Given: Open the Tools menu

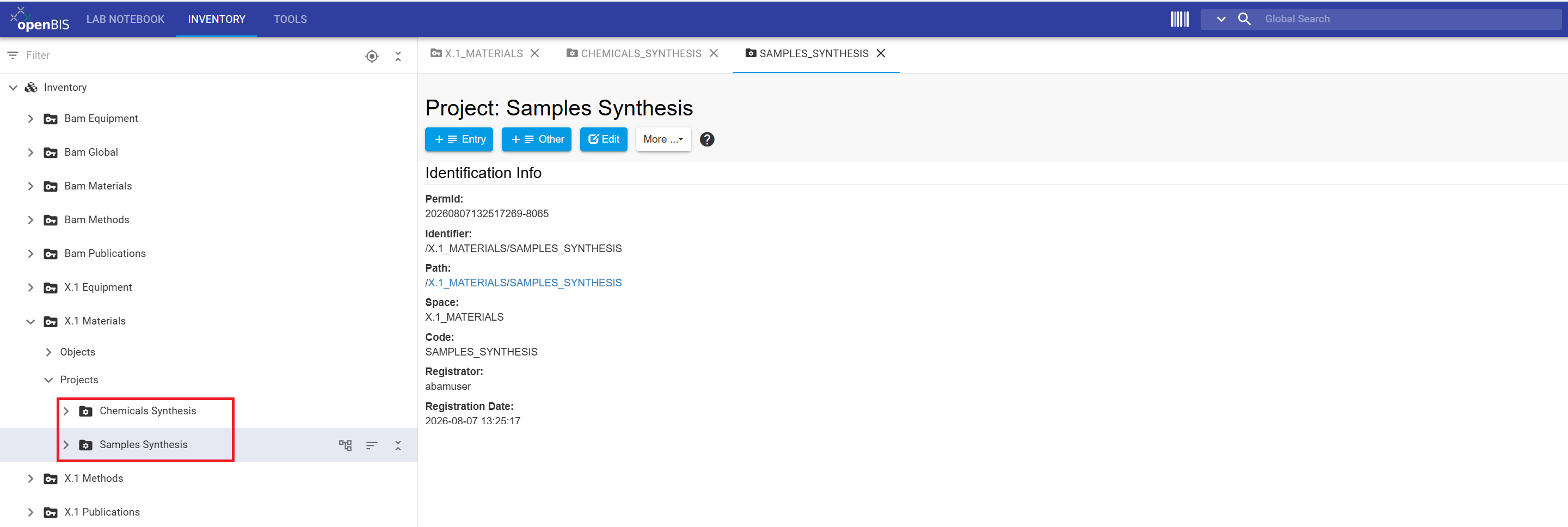Looking at the screenshot, I should [x=290, y=19].
